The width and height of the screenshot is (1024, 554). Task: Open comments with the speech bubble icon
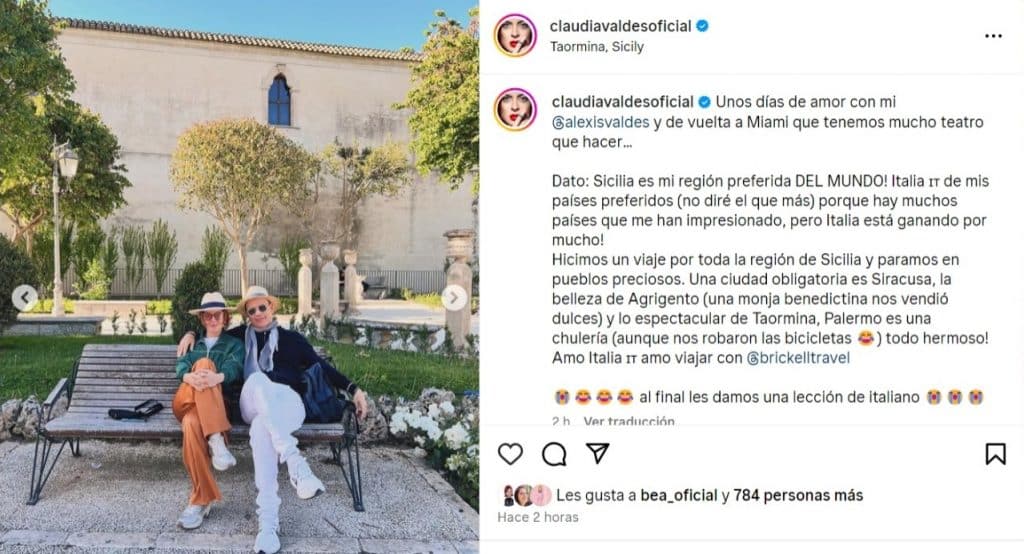[x=554, y=453]
